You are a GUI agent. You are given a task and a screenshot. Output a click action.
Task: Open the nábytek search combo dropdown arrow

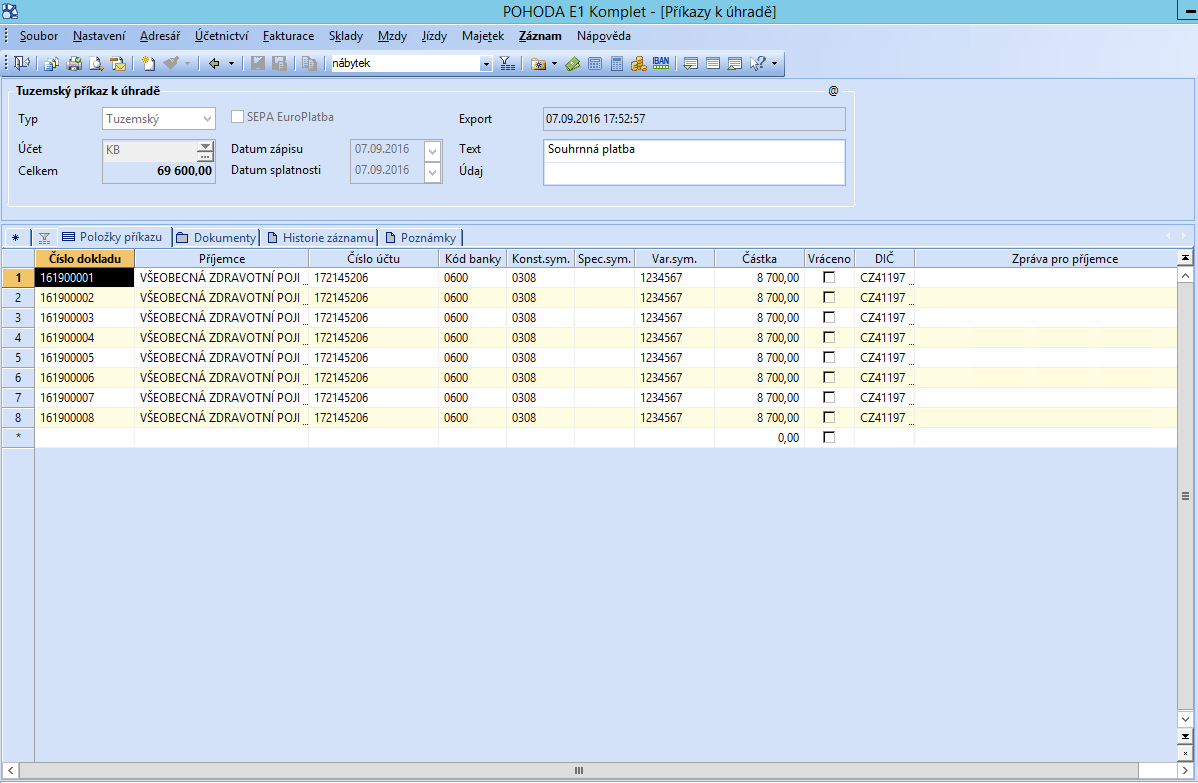click(x=486, y=64)
